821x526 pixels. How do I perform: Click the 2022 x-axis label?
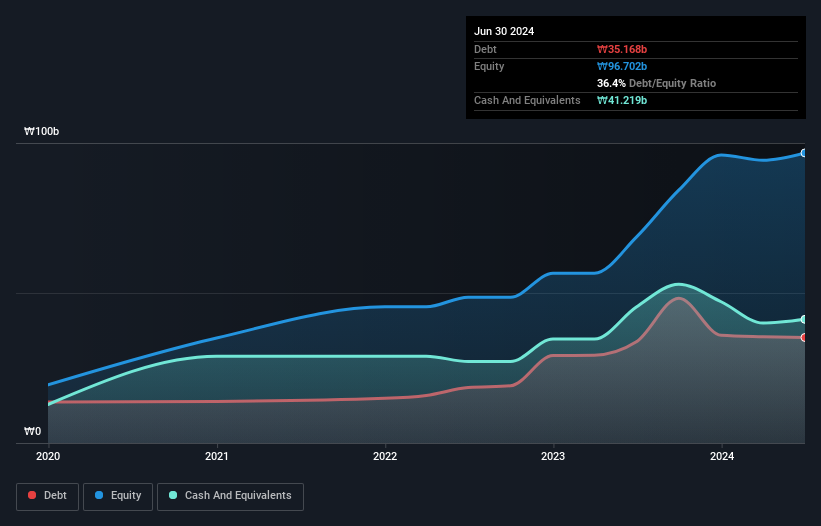tap(385, 456)
